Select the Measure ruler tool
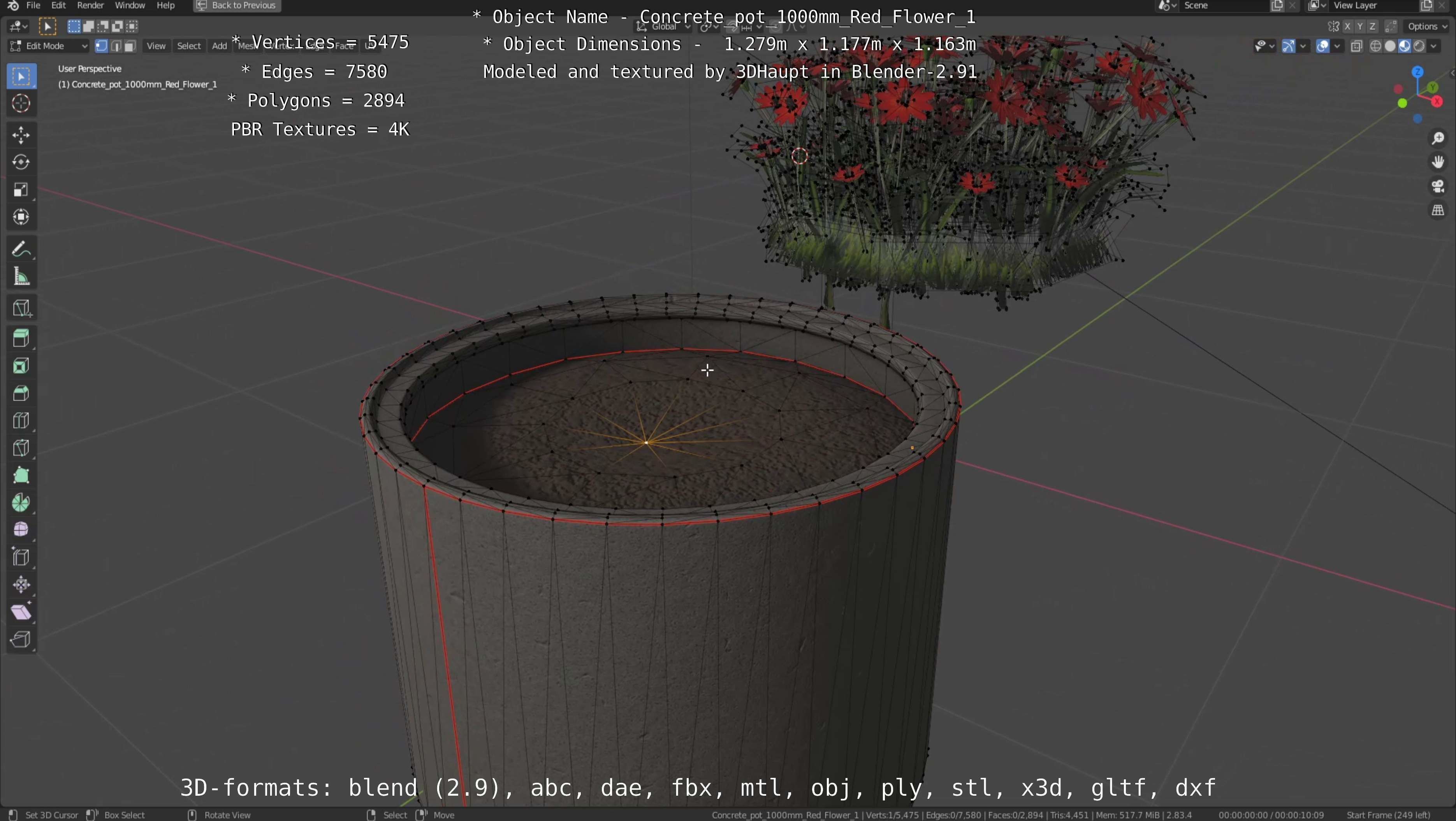1456x821 pixels. pyautogui.click(x=21, y=276)
